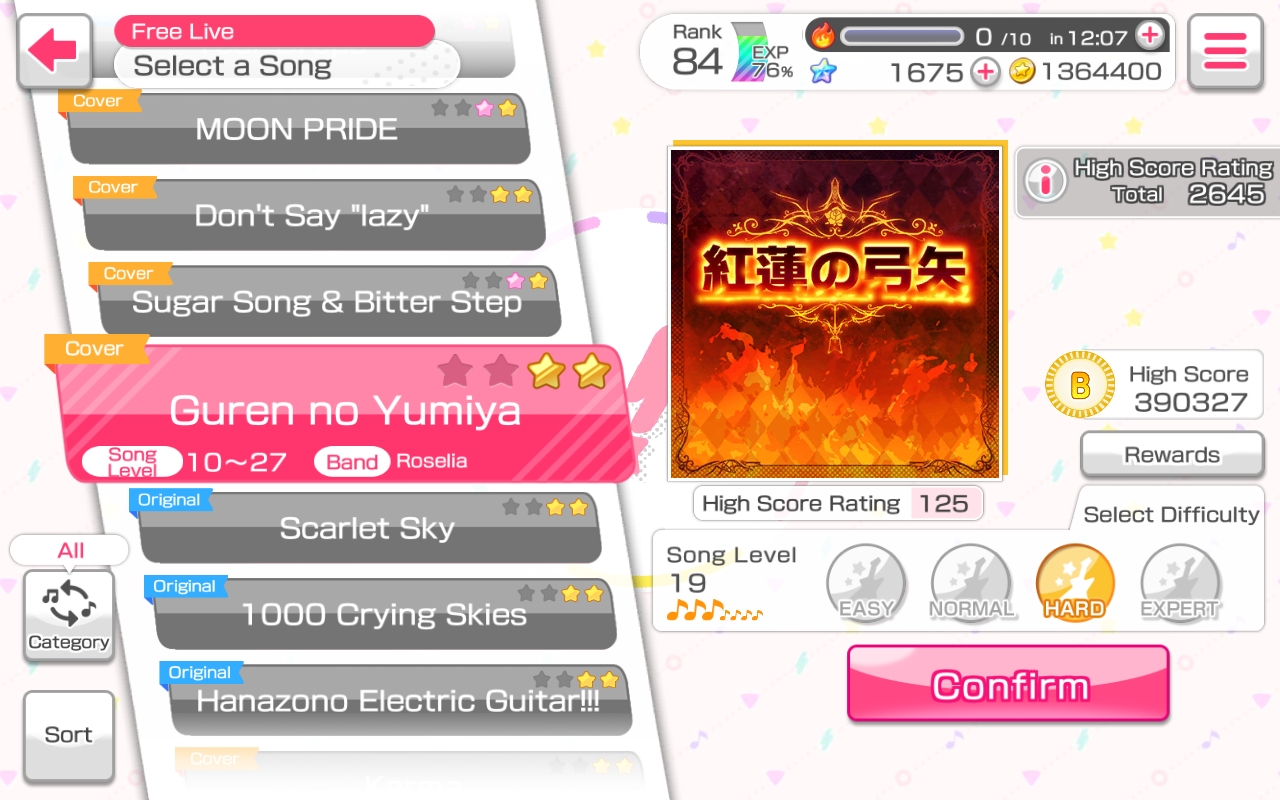Click the Confirm button

pos(1008,685)
